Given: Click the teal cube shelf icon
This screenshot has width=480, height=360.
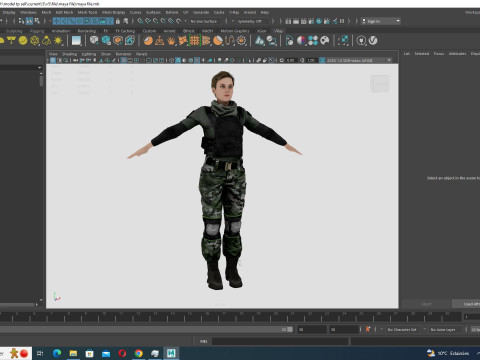Looking at the screenshot, I should click(106, 41).
